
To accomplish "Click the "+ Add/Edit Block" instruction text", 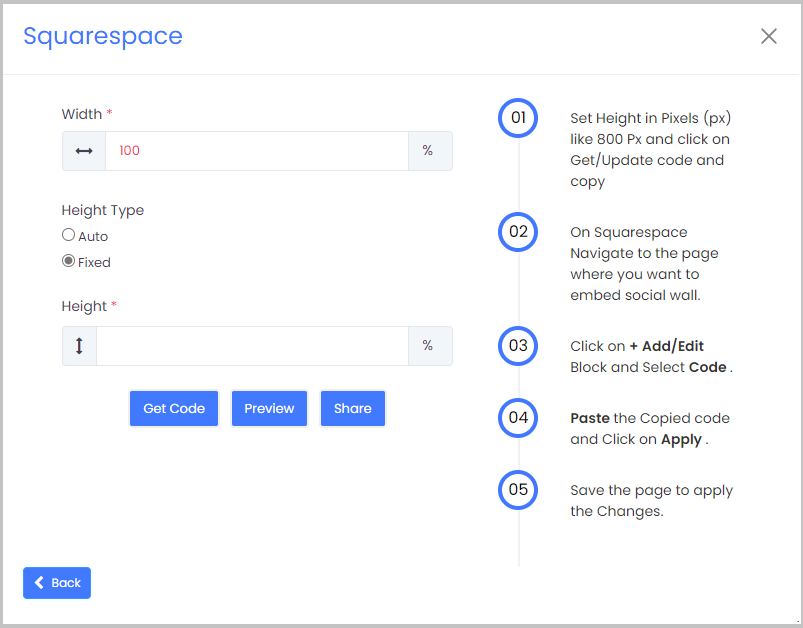I will tap(651, 357).
